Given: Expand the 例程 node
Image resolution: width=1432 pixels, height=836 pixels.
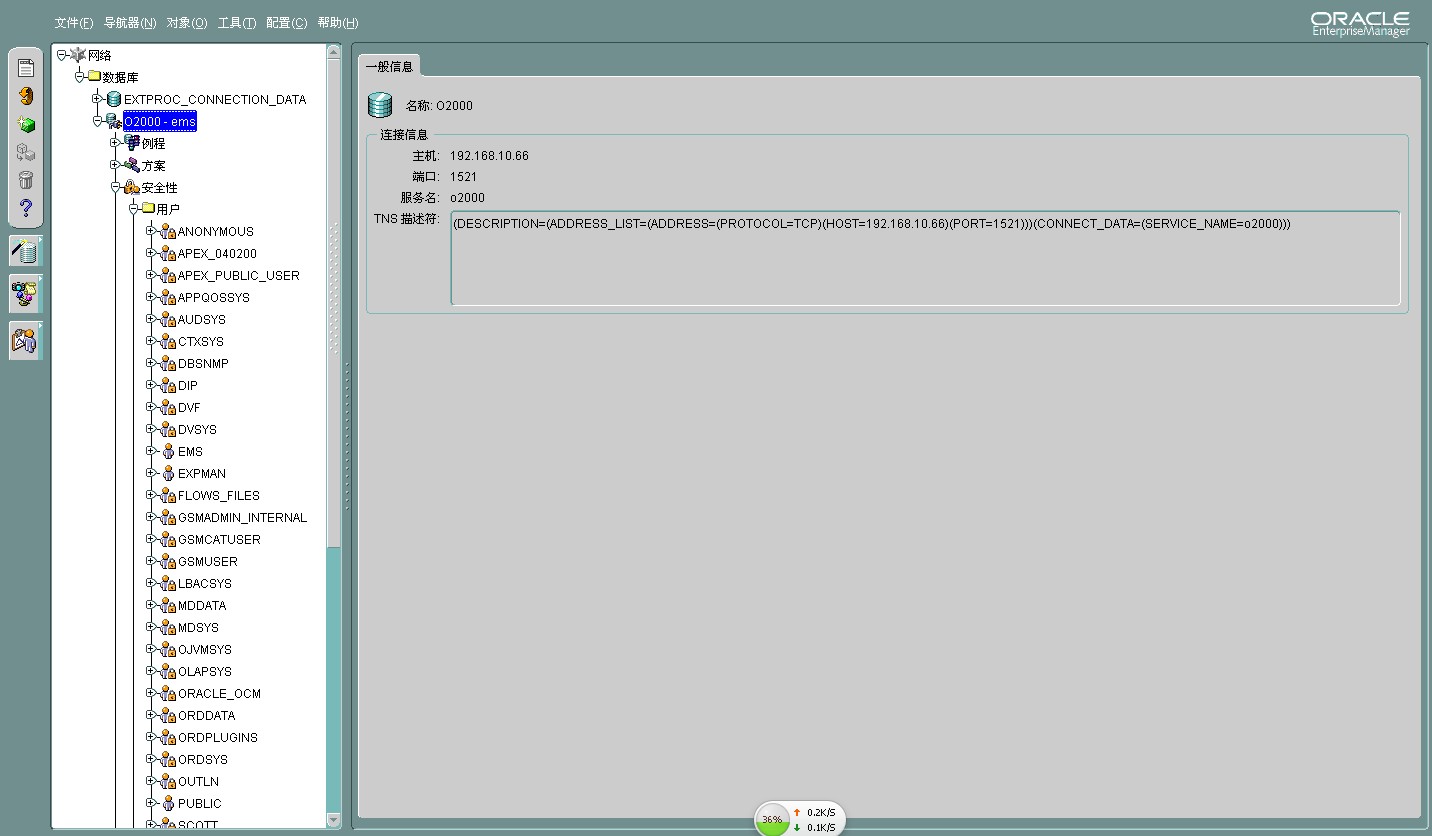Looking at the screenshot, I should coord(115,143).
